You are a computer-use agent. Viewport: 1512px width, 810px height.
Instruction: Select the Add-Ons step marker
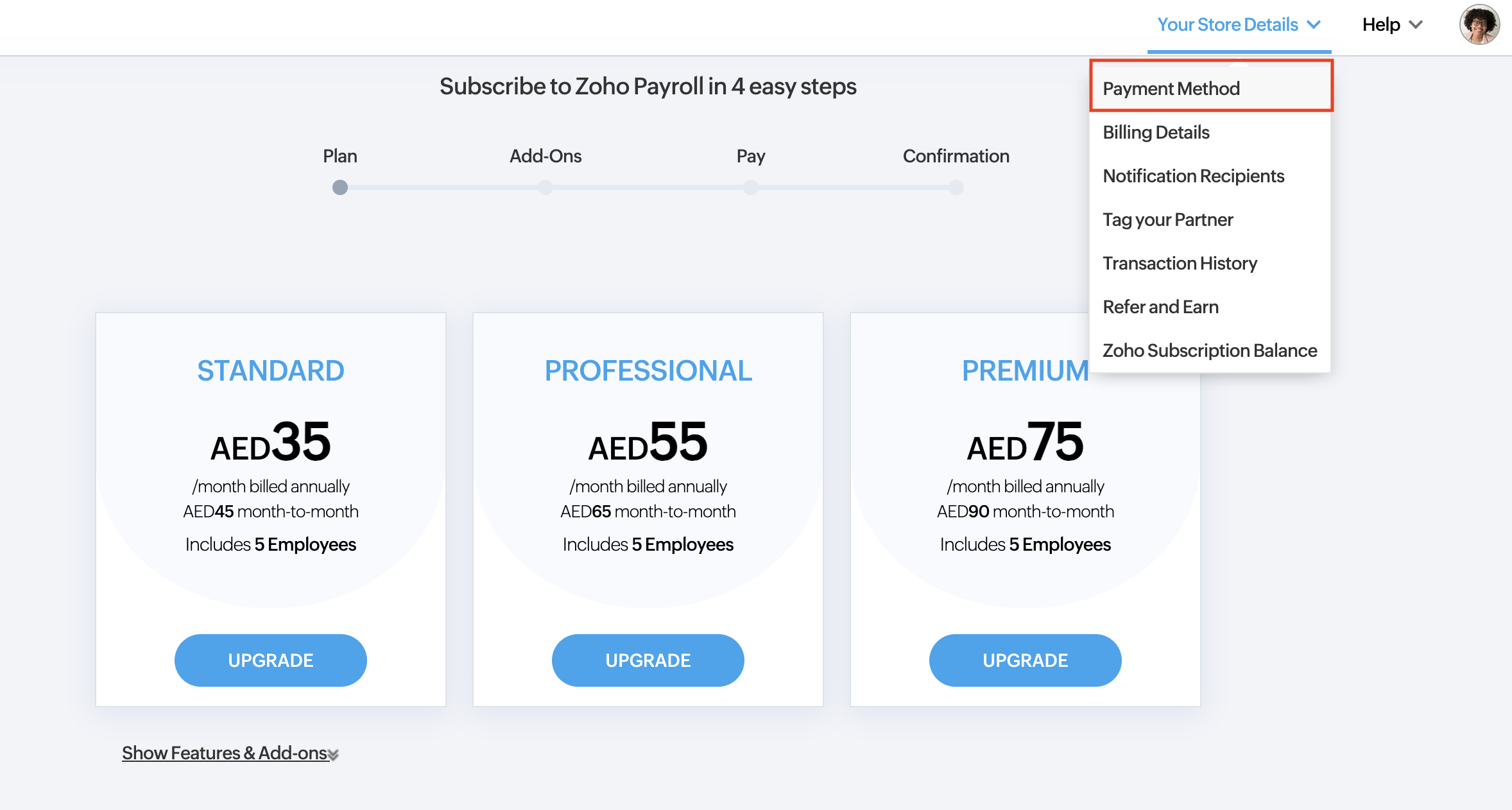click(x=546, y=187)
